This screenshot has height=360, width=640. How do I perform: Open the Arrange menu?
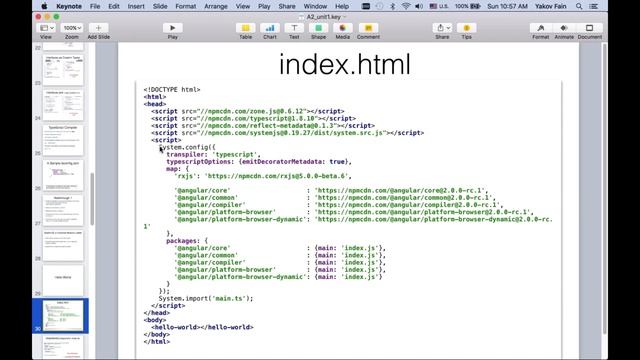(216, 6)
